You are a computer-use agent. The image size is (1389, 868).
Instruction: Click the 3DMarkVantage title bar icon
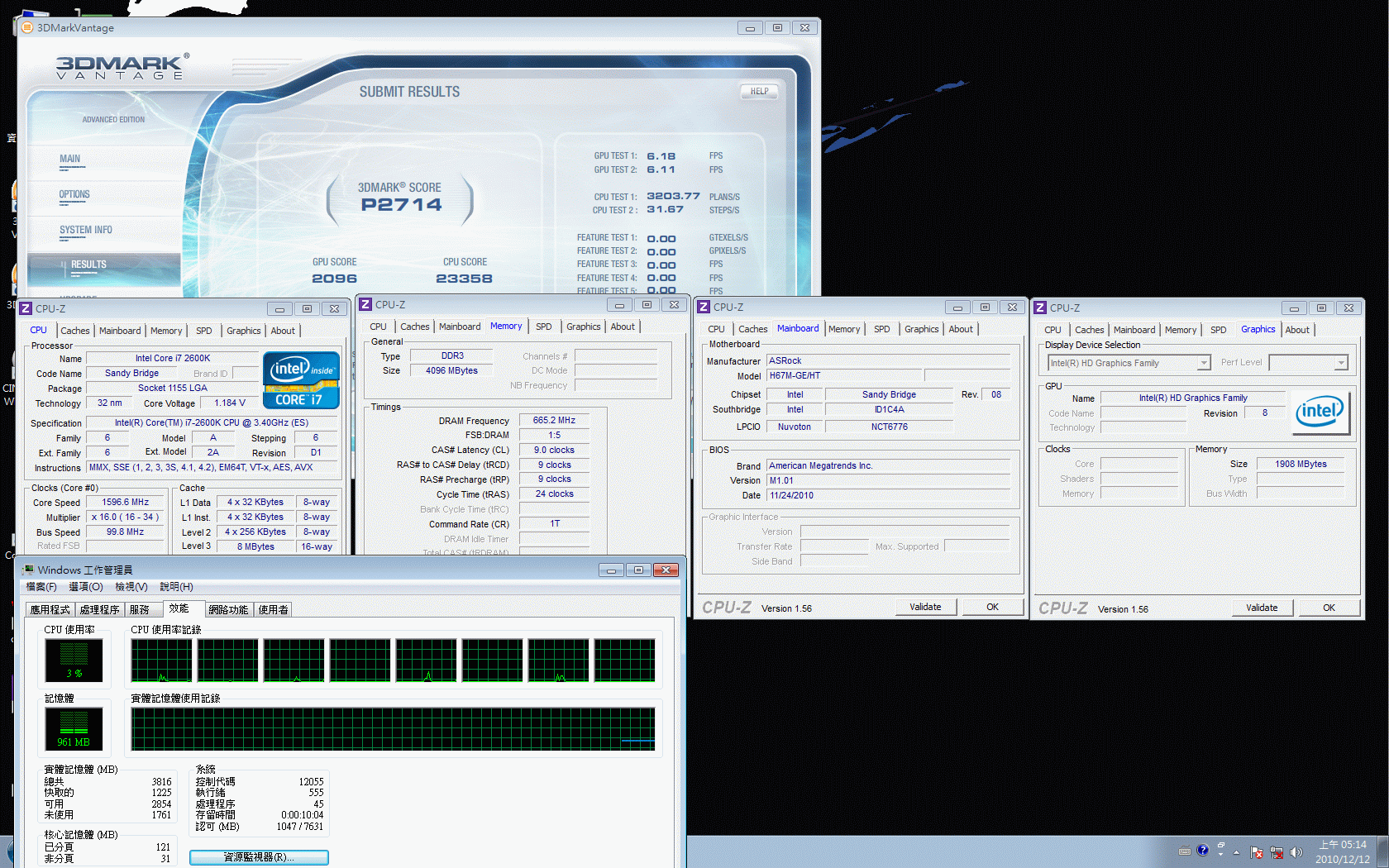pos(27,27)
